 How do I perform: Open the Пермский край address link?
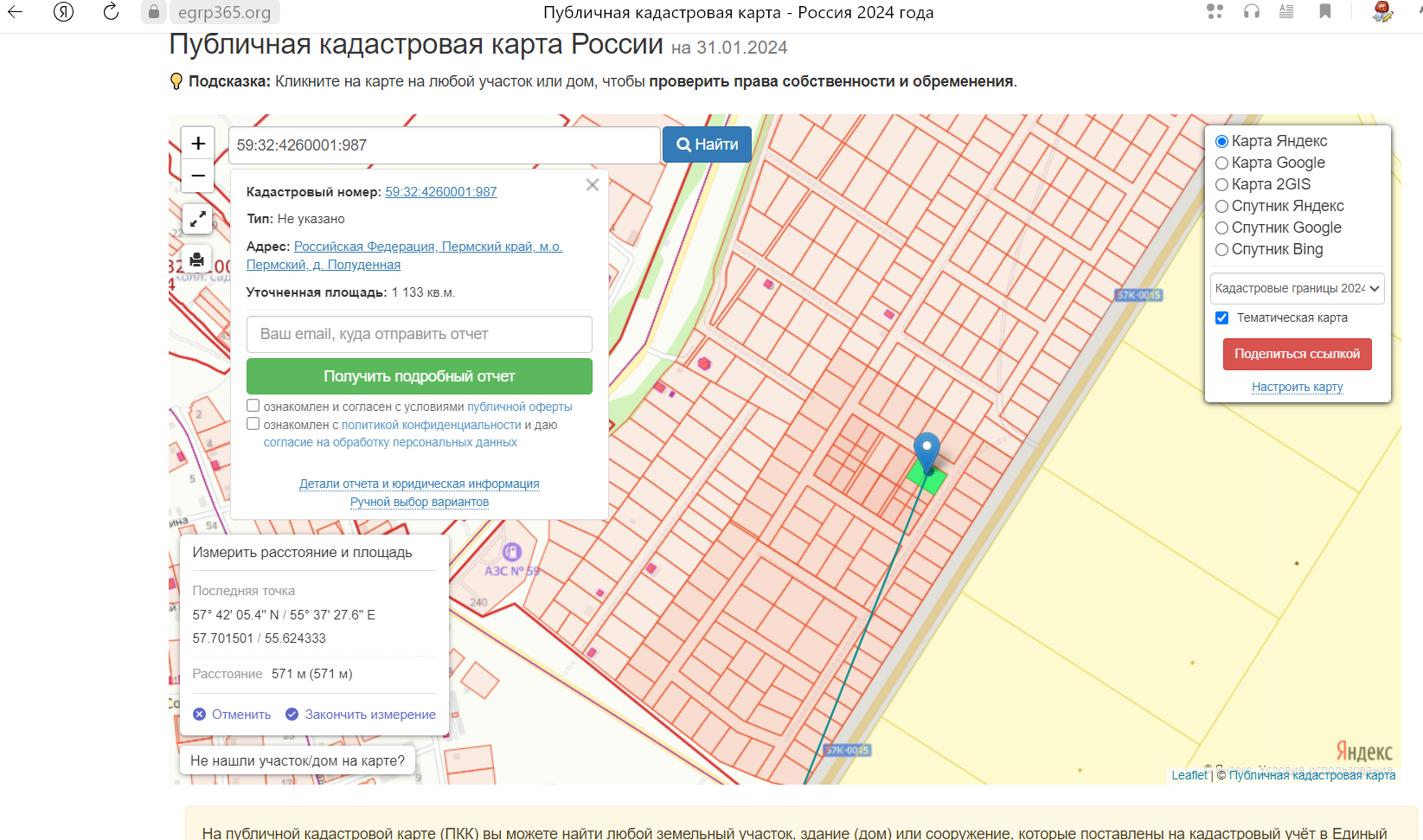pos(404,255)
